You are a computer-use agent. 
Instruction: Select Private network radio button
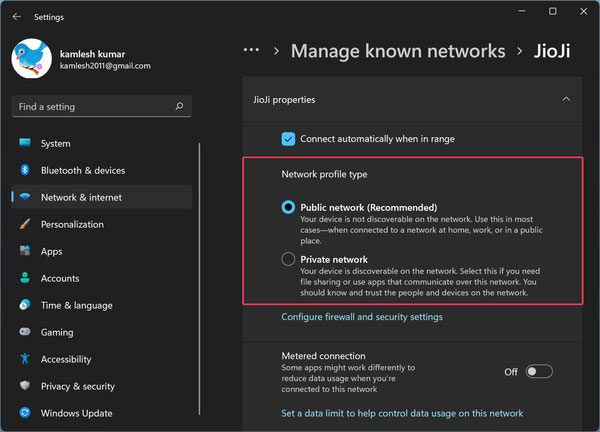288,259
